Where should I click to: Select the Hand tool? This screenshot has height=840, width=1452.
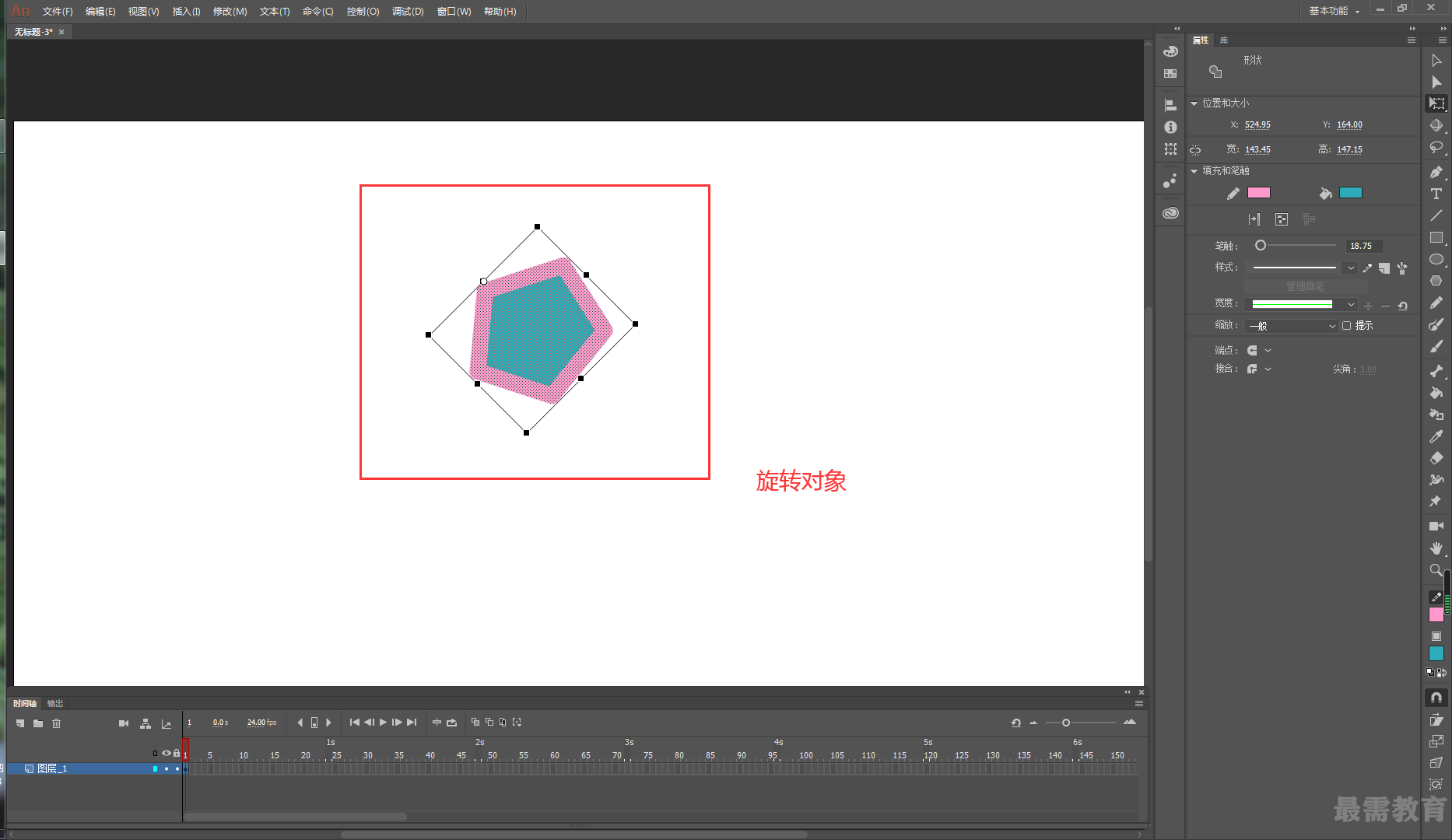1436,548
